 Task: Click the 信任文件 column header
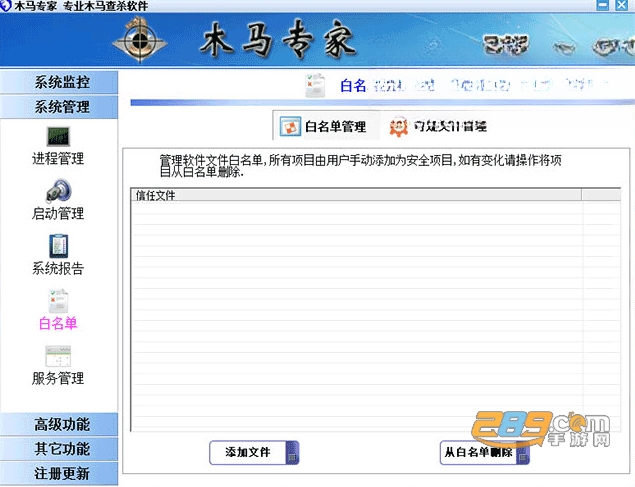pos(356,195)
